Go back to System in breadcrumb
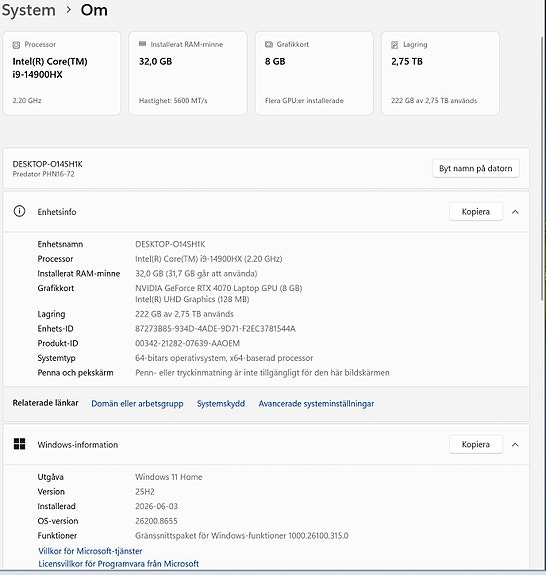The height and width of the screenshot is (575, 546). point(29,10)
